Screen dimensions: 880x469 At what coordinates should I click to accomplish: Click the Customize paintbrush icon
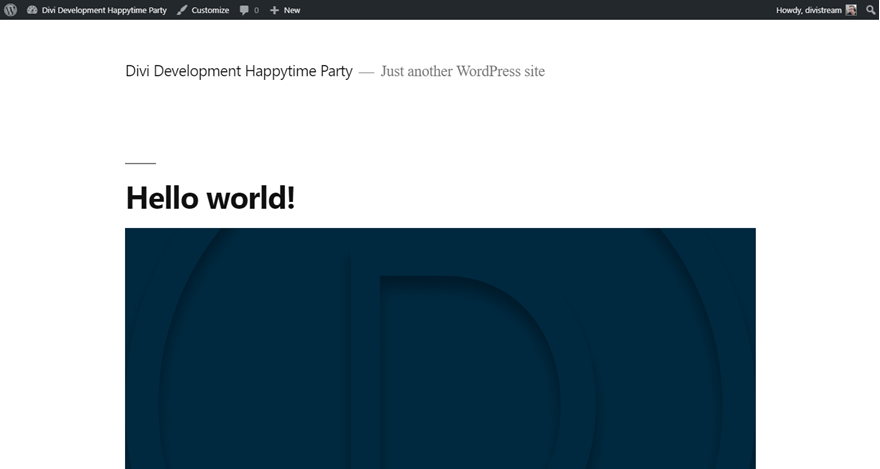pyautogui.click(x=182, y=10)
